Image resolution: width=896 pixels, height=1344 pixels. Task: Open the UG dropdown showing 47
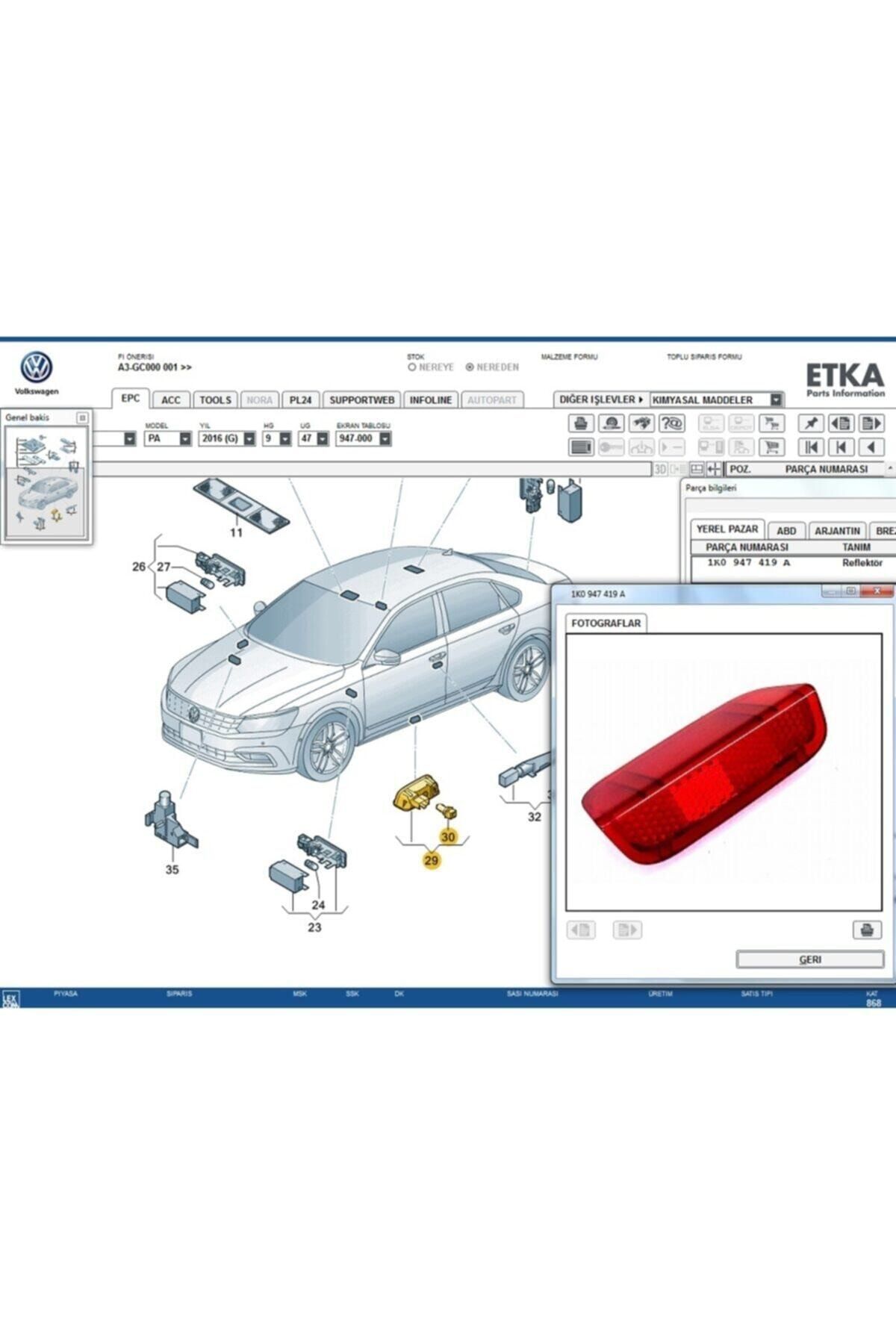click(x=314, y=438)
